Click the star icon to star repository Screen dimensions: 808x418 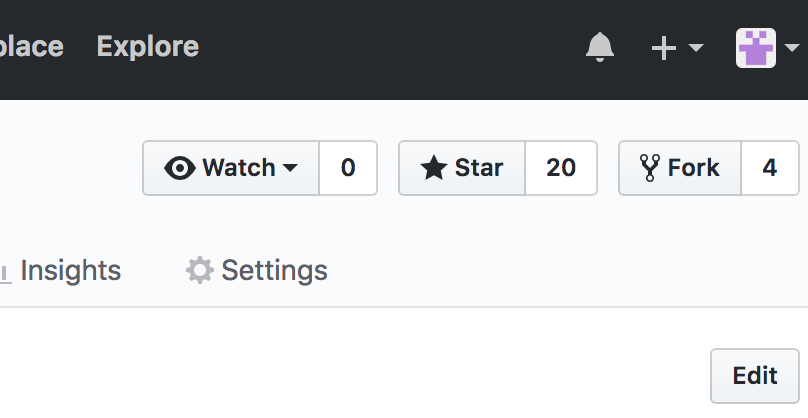(434, 168)
